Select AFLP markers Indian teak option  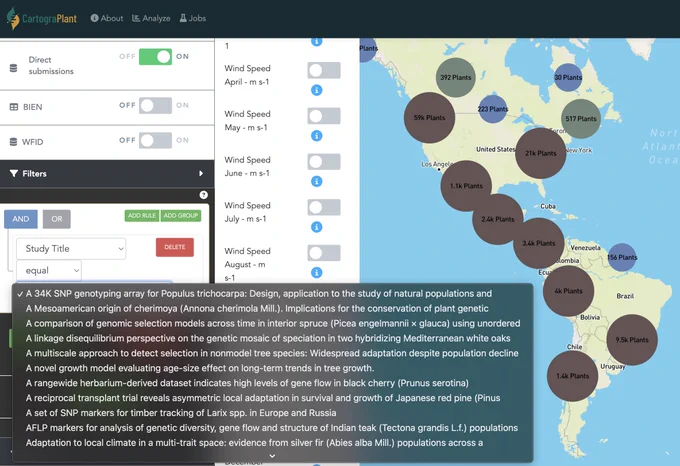(x=272, y=428)
